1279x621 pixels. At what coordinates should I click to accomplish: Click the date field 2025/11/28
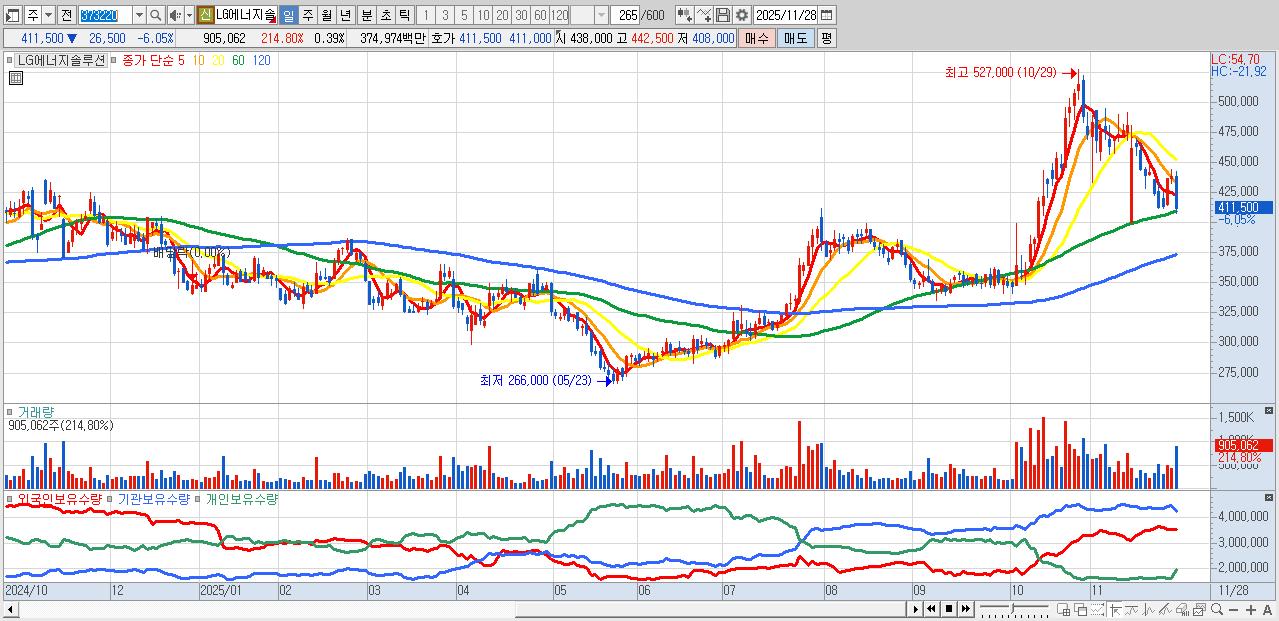pos(785,15)
